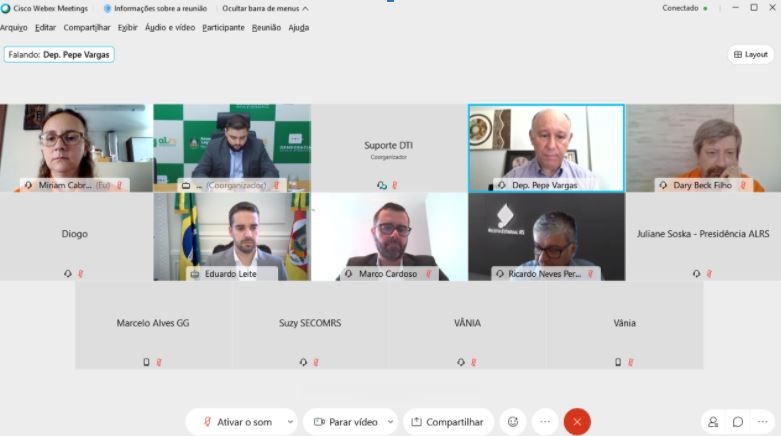This screenshot has height=436, width=781.
Task: Open the Layout view selector
Action: pyautogui.click(x=751, y=54)
